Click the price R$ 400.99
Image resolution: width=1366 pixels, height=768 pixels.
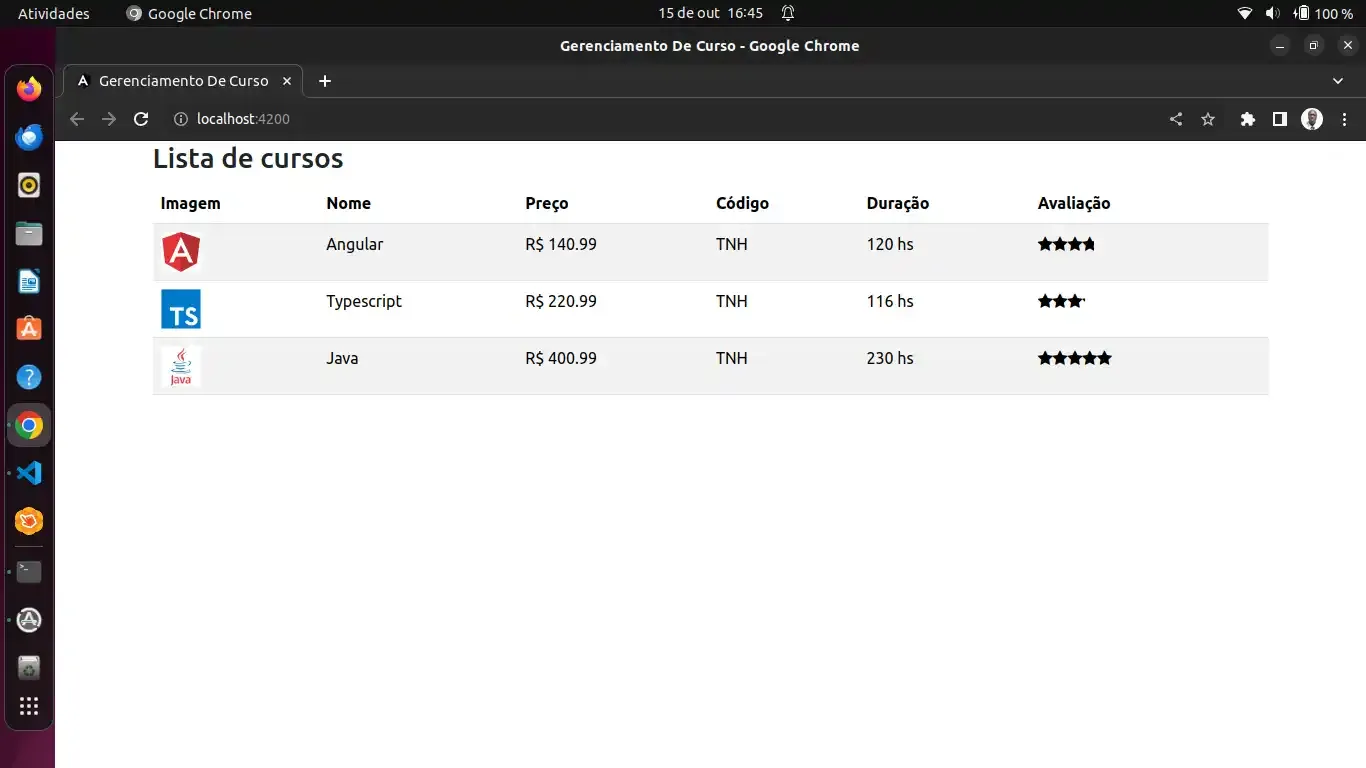[561, 358]
